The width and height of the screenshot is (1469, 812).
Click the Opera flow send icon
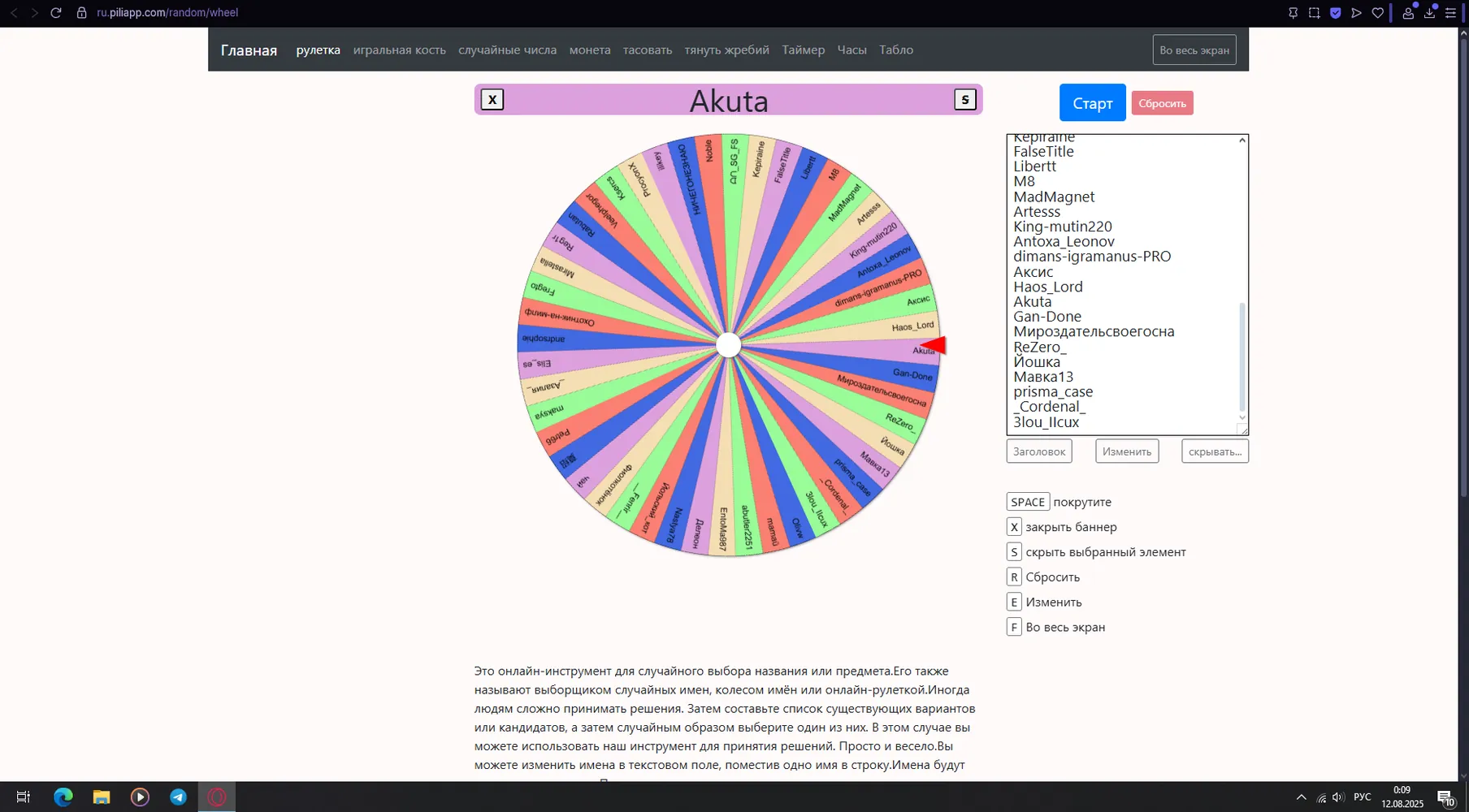click(x=1356, y=13)
